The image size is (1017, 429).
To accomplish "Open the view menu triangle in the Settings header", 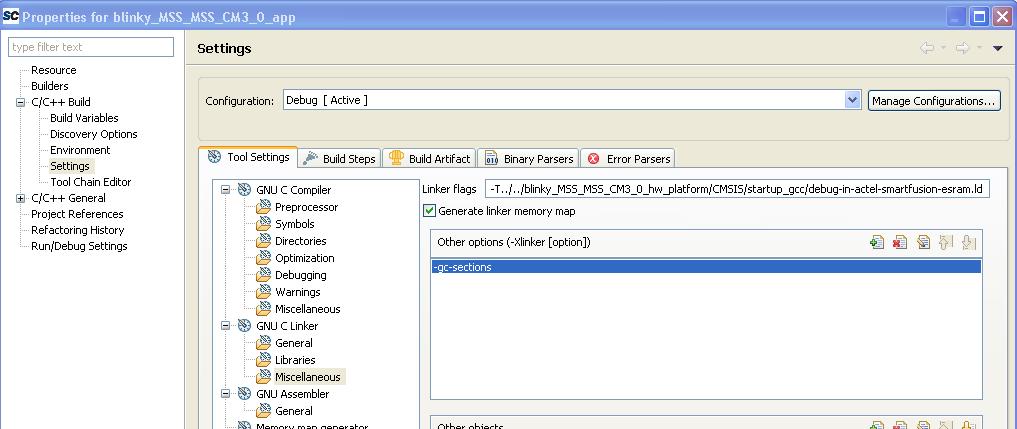I will [x=997, y=48].
